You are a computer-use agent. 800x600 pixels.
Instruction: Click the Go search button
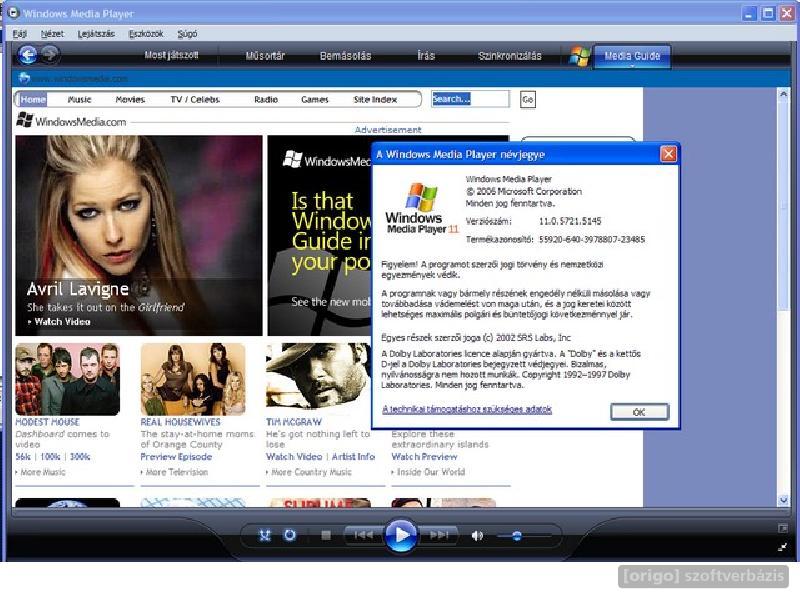click(x=528, y=99)
